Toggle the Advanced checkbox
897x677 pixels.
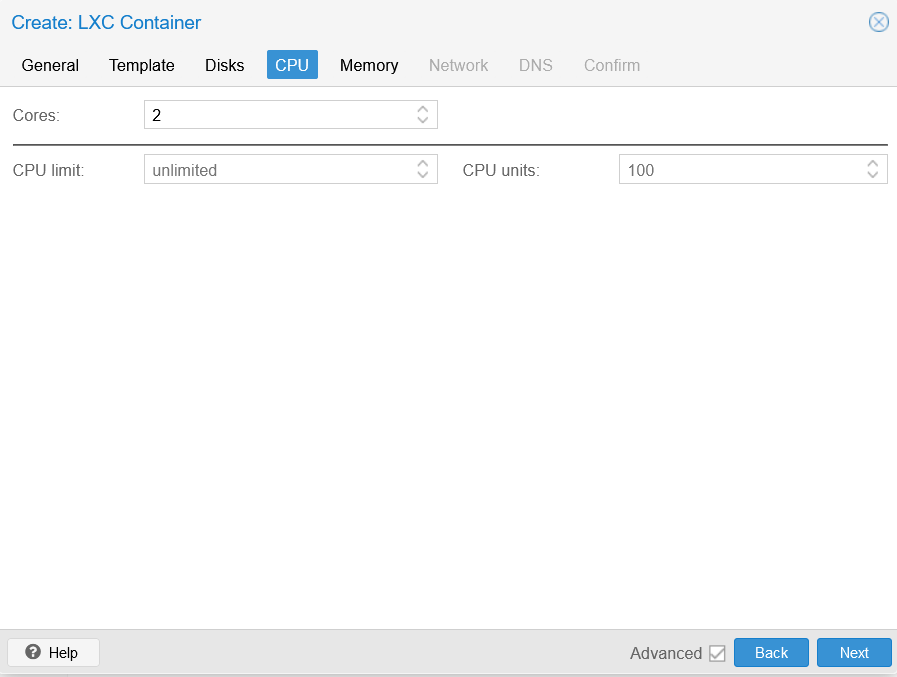[x=717, y=653]
